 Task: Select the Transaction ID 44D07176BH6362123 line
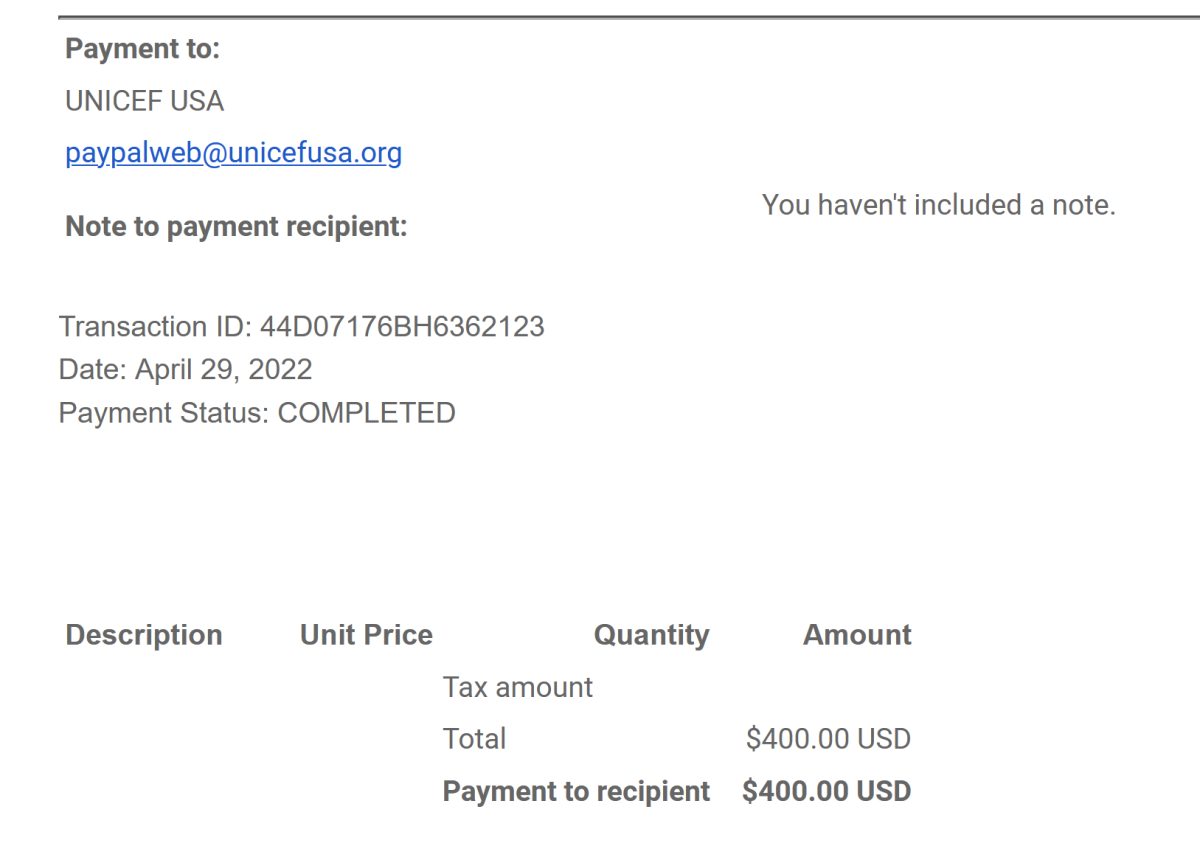302,327
